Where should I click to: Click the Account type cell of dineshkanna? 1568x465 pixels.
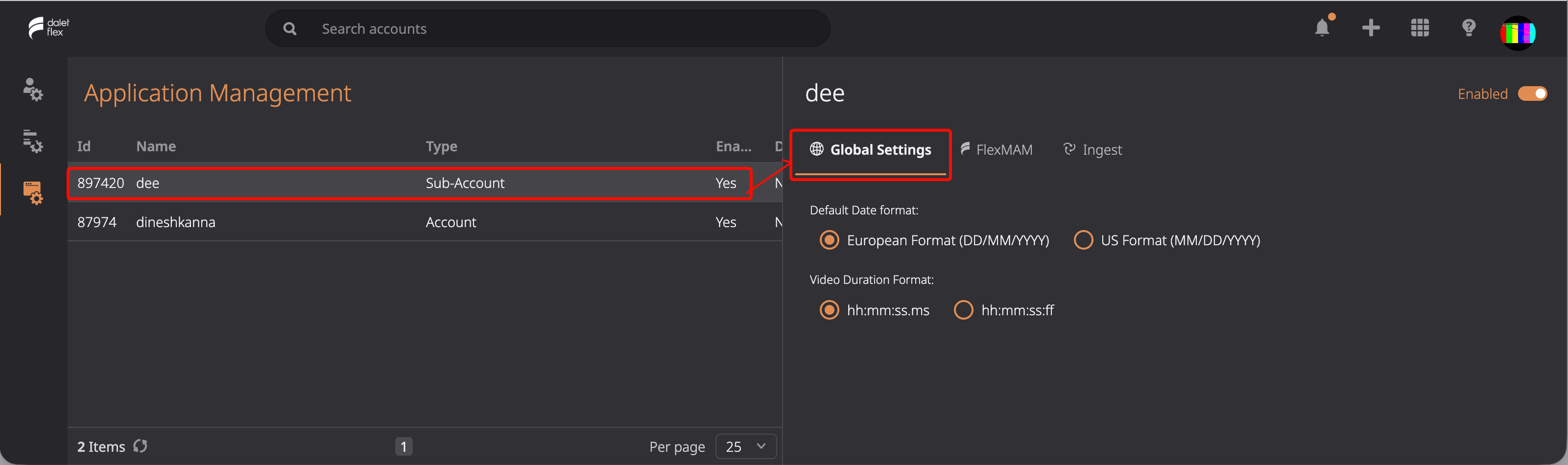451,222
